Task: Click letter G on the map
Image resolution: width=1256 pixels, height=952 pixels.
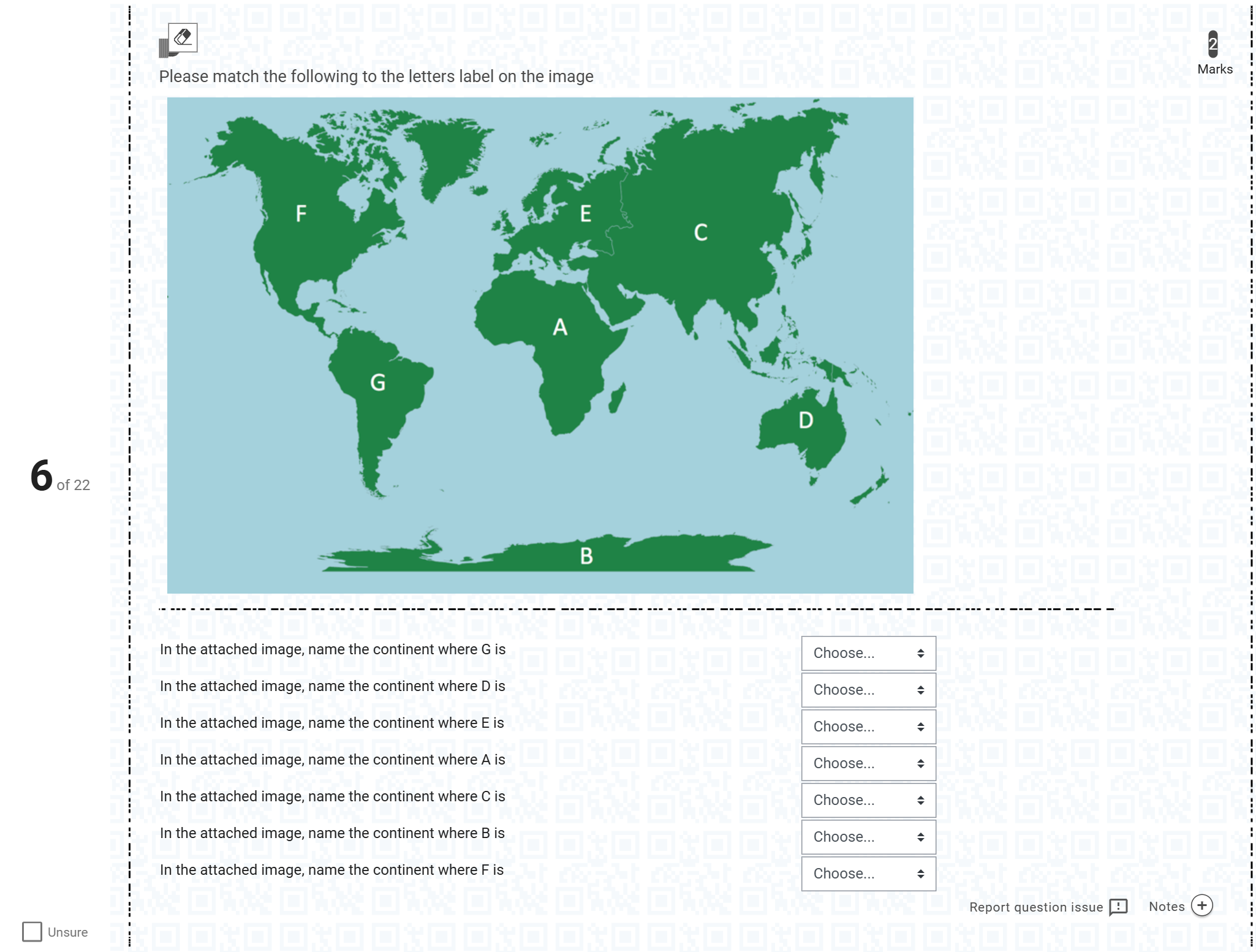Action: tap(378, 383)
